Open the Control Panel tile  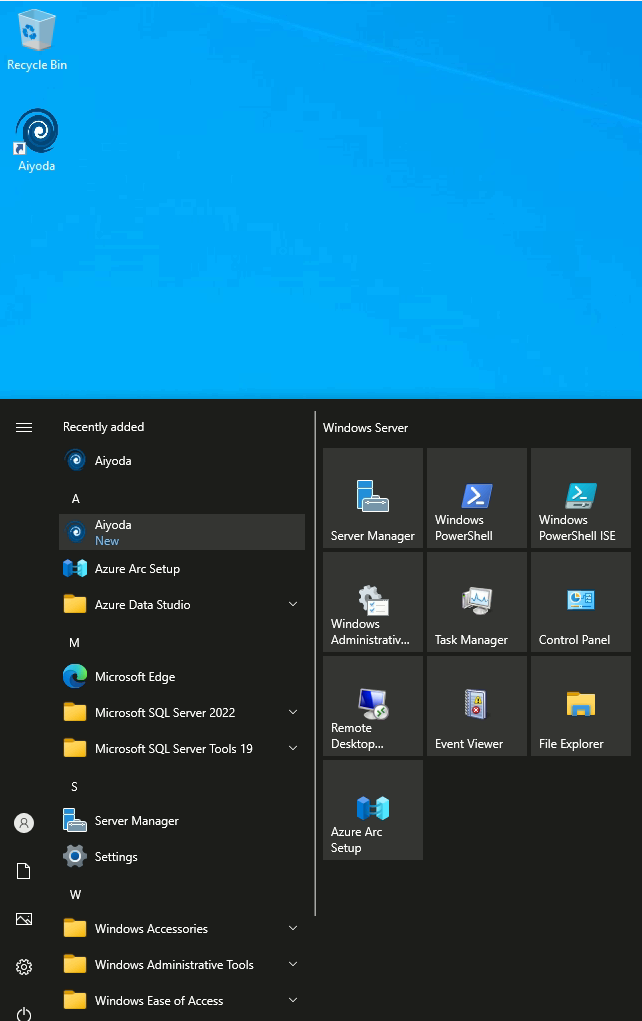(x=581, y=602)
